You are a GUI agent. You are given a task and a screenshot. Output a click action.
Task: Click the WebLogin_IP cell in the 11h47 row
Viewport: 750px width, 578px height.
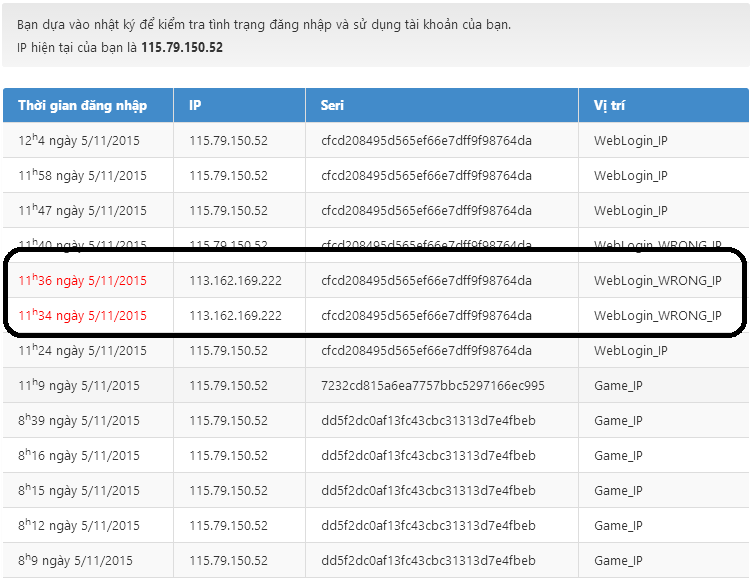630,211
